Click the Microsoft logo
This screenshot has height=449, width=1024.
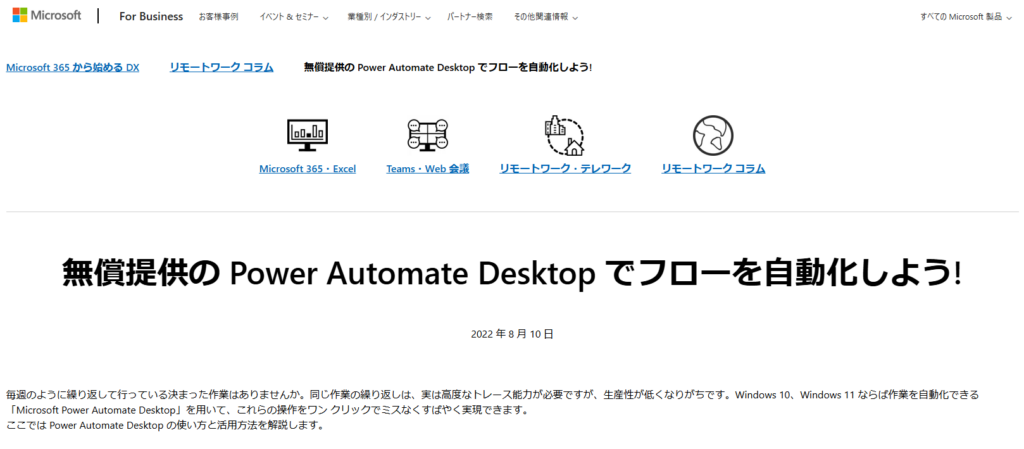[47, 16]
